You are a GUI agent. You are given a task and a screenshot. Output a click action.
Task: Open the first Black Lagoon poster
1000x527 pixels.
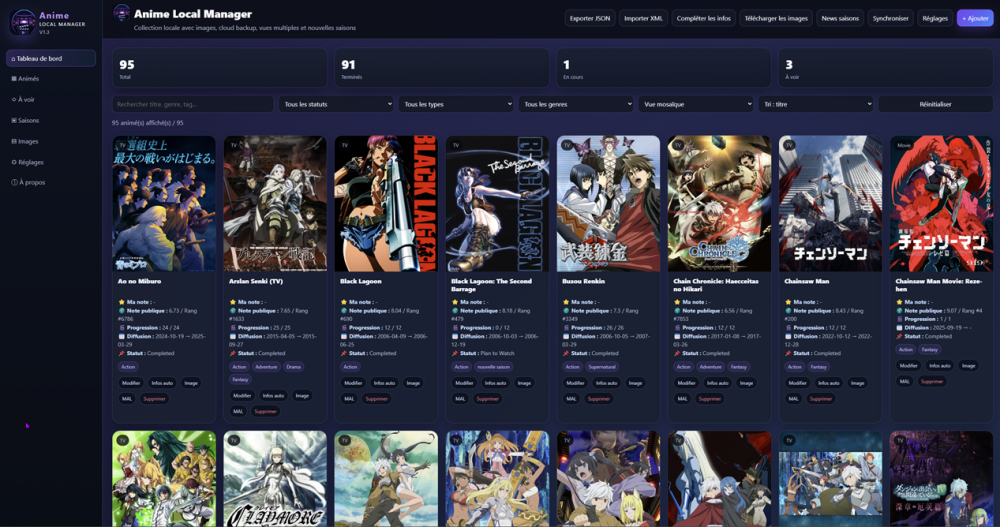click(386, 204)
